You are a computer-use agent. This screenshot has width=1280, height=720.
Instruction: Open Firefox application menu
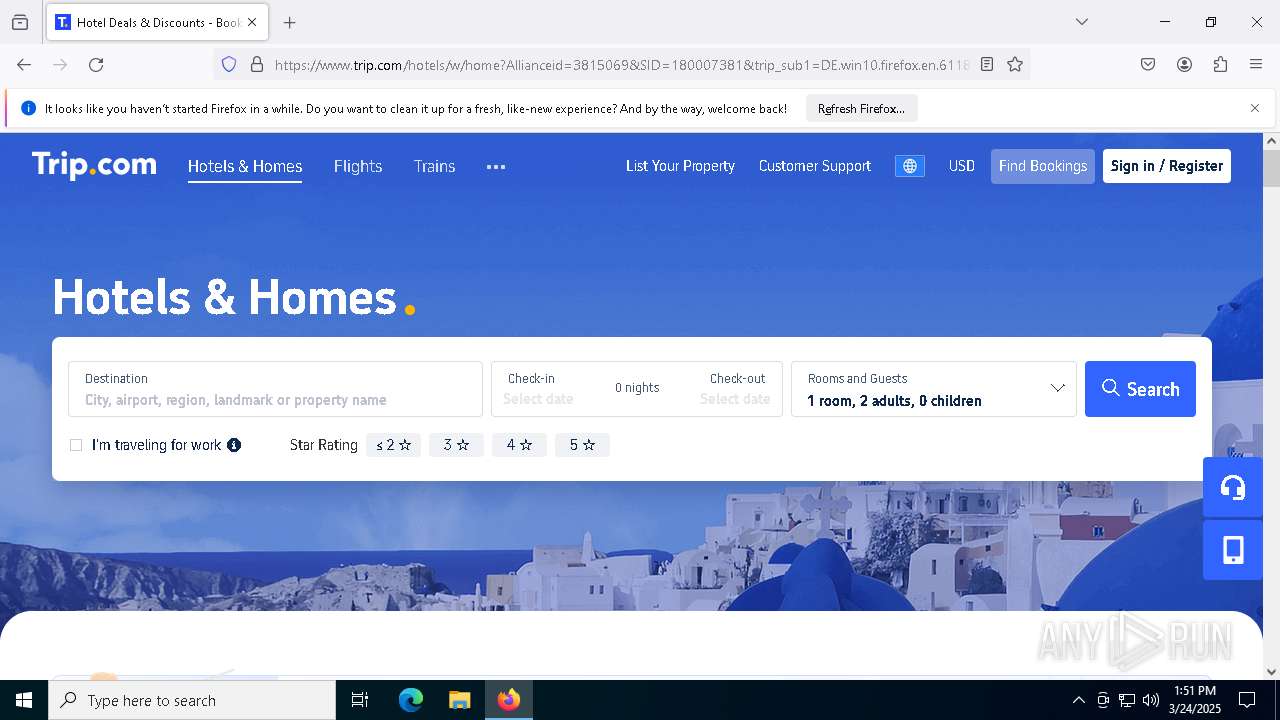[x=1256, y=64]
